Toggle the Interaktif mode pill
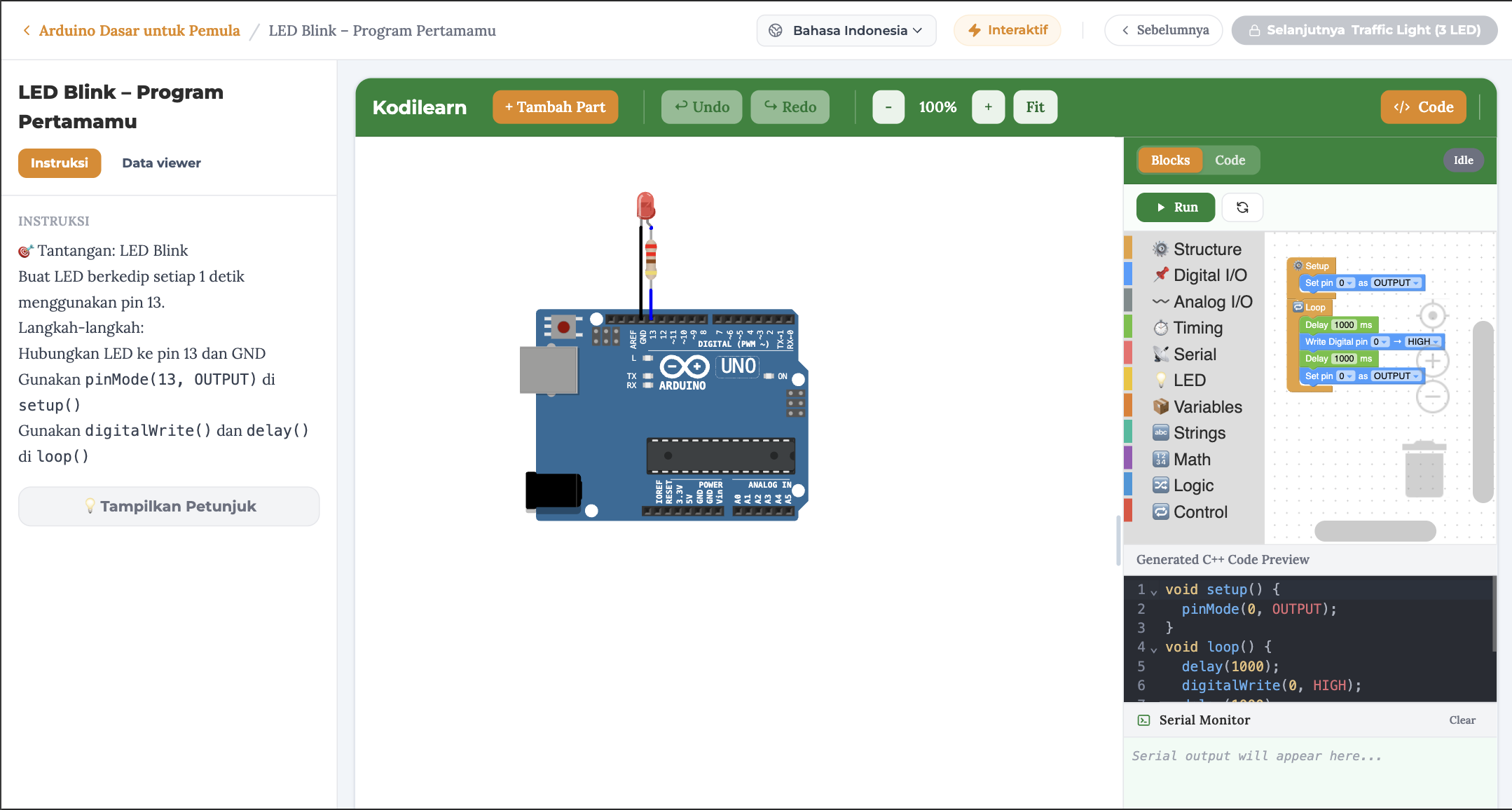Image resolution: width=1512 pixels, height=810 pixels. coord(1008,30)
